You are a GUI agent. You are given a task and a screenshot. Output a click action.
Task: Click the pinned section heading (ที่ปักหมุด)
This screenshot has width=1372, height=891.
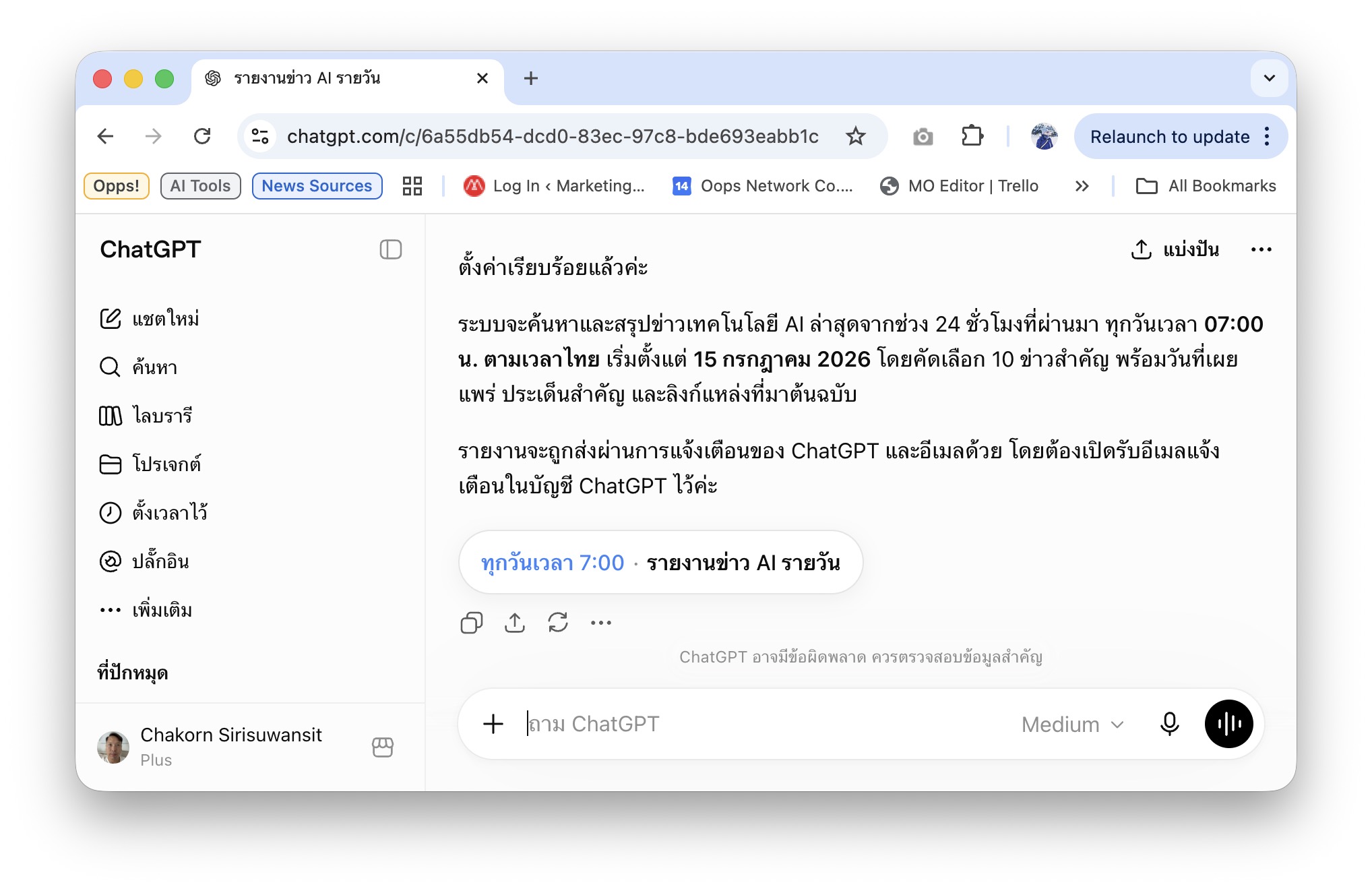click(133, 673)
